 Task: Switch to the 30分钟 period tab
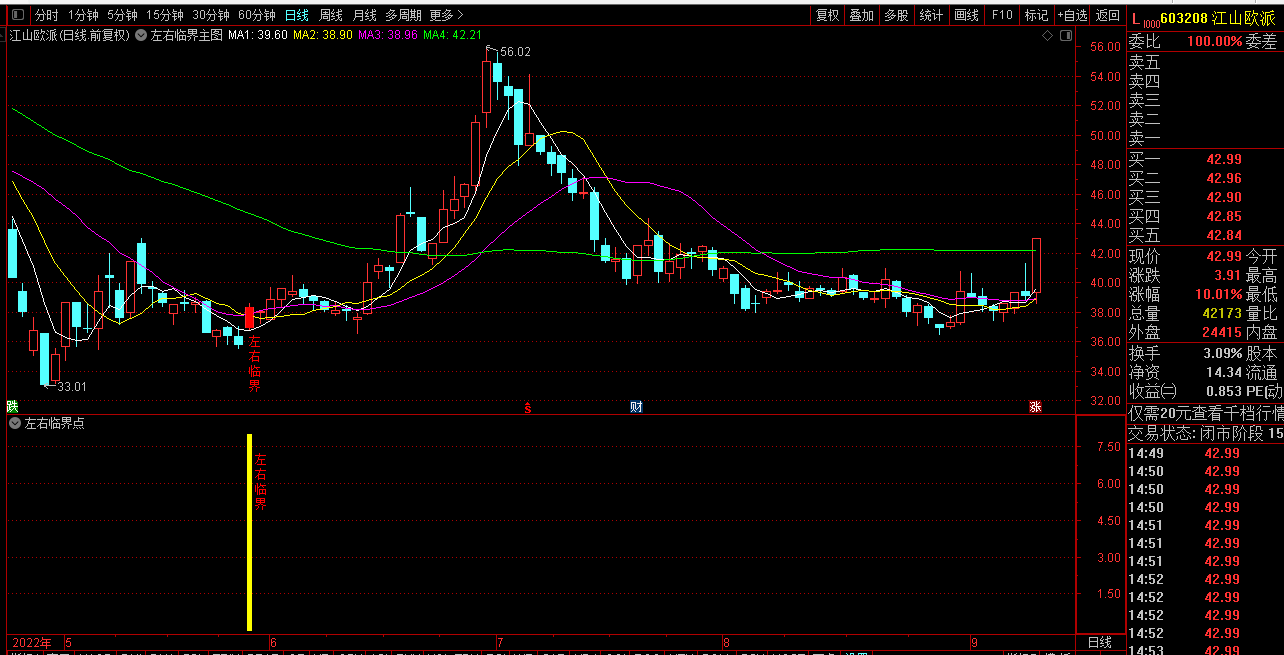tap(211, 15)
